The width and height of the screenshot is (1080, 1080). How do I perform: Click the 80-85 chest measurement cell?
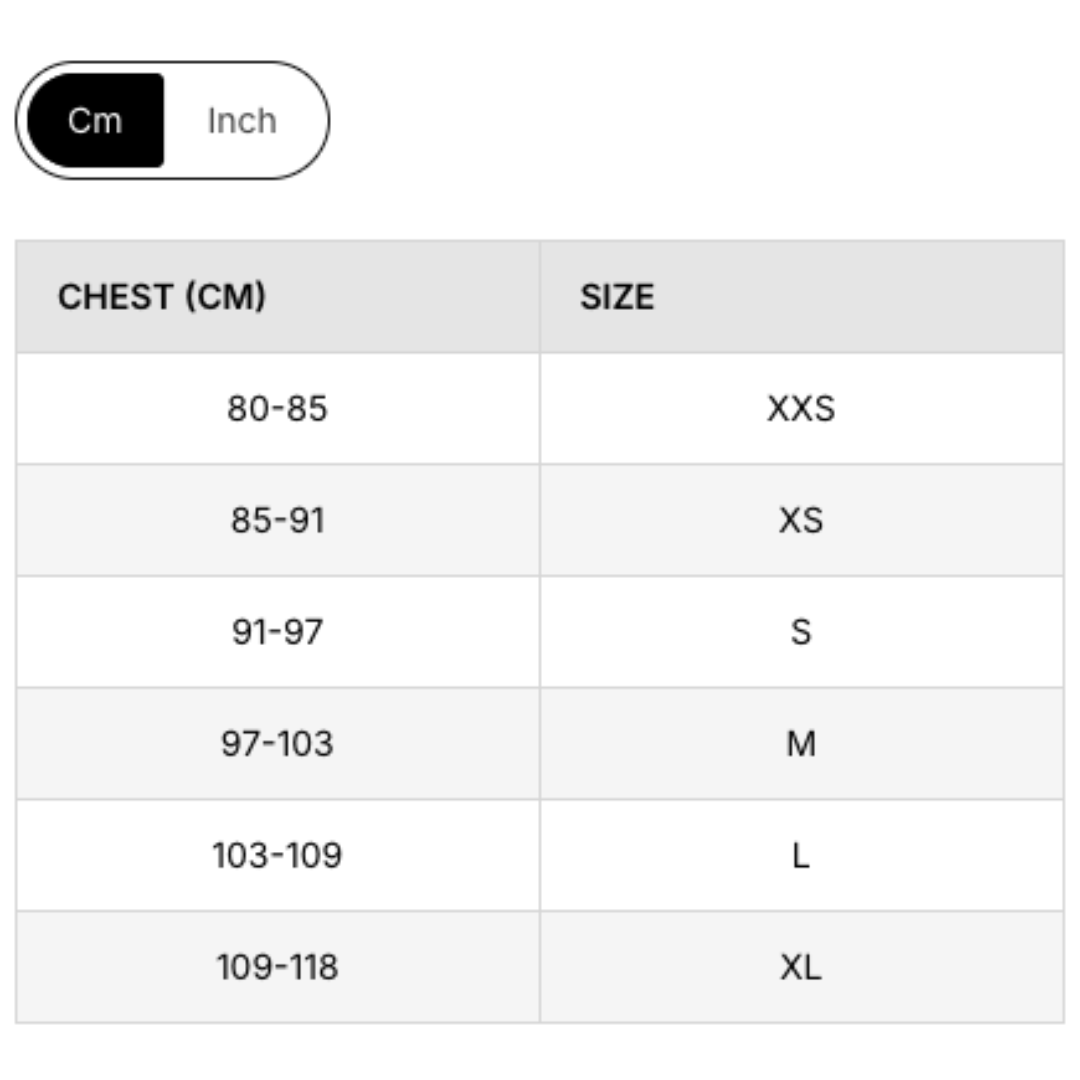pos(276,407)
